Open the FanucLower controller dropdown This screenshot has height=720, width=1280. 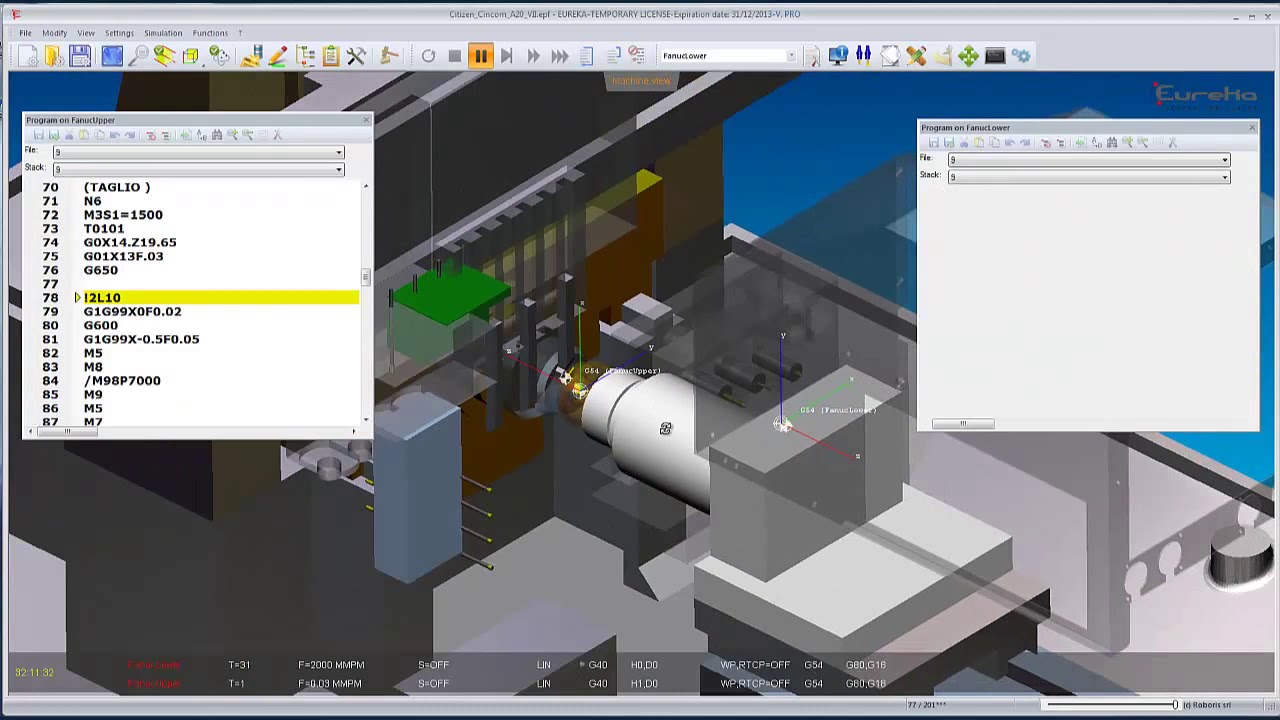pyautogui.click(x=791, y=56)
